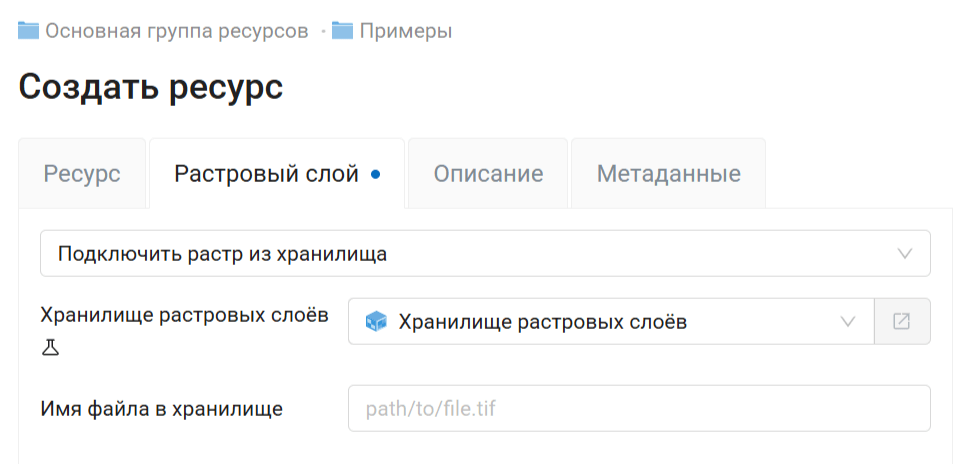Click the chevron of the raster source dropdown

pyautogui.click(x=906, y=254)
